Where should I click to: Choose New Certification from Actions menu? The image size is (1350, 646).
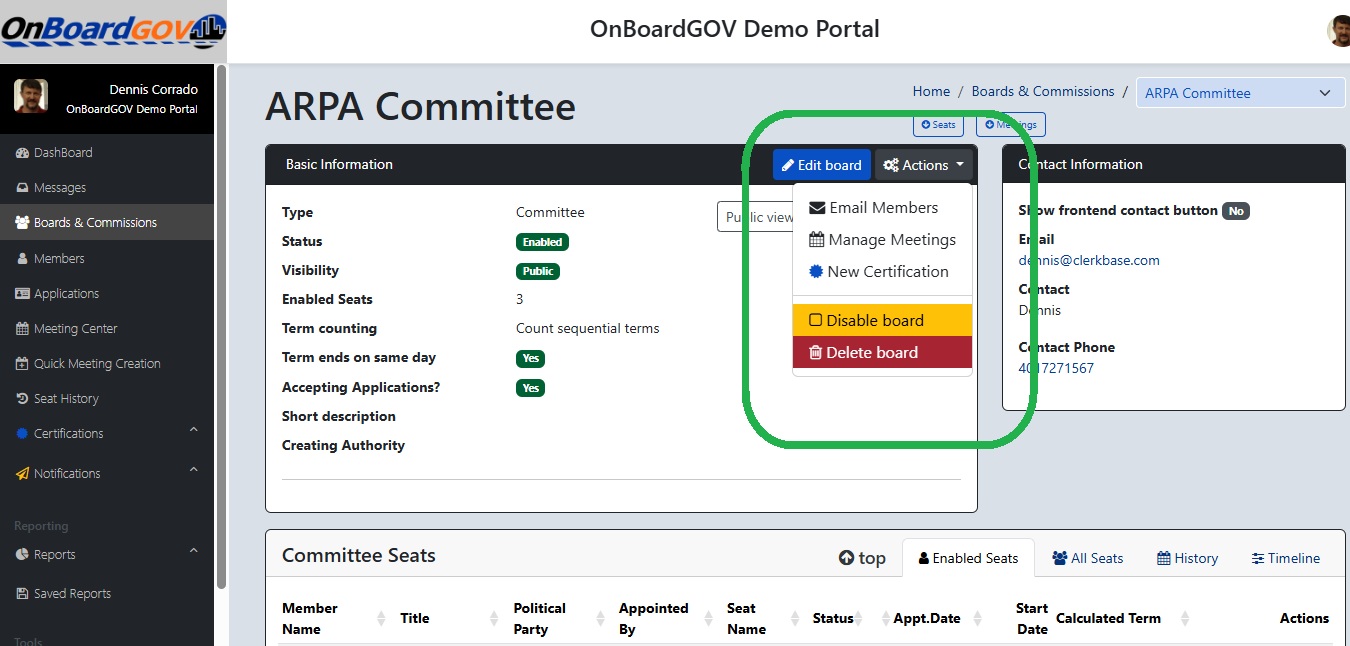(x=882, y=272)
